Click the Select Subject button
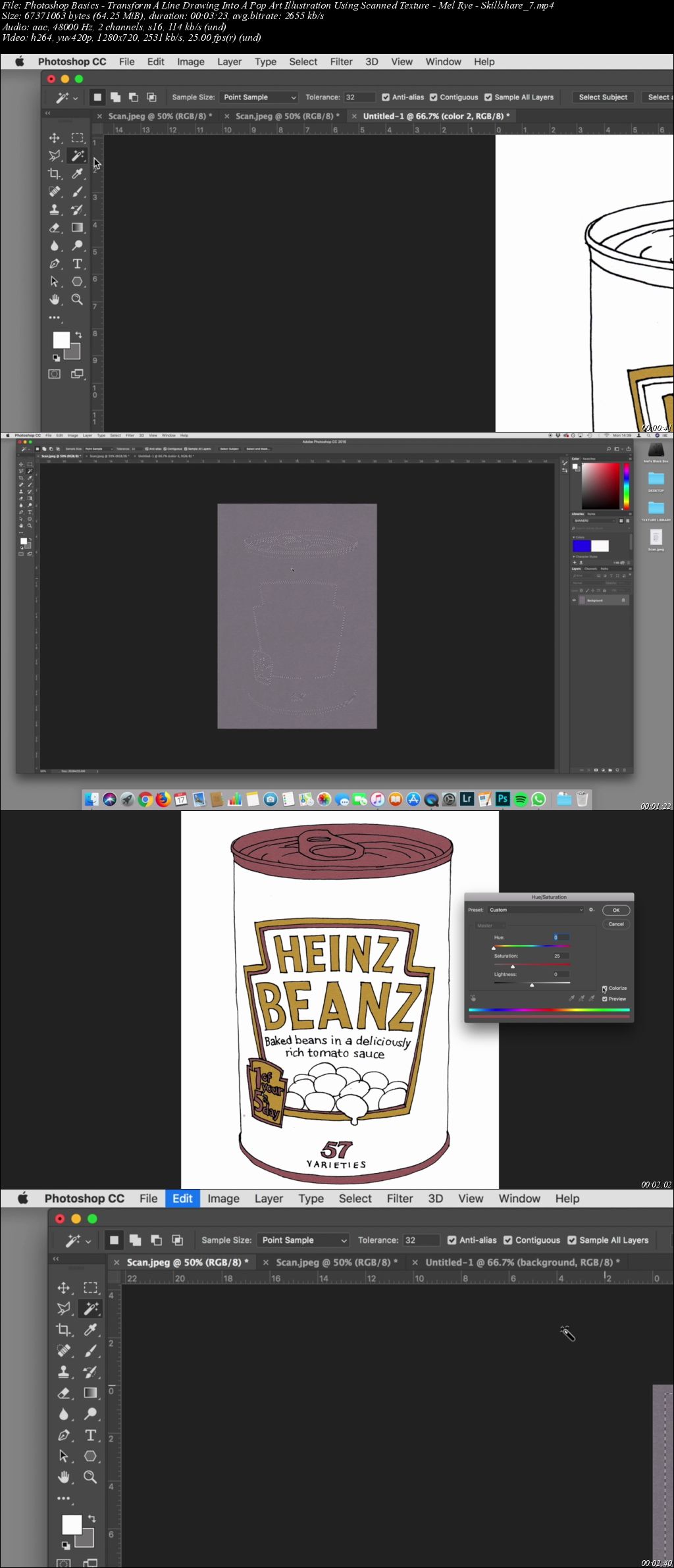 pyautogui.click(x=603, y=97)
